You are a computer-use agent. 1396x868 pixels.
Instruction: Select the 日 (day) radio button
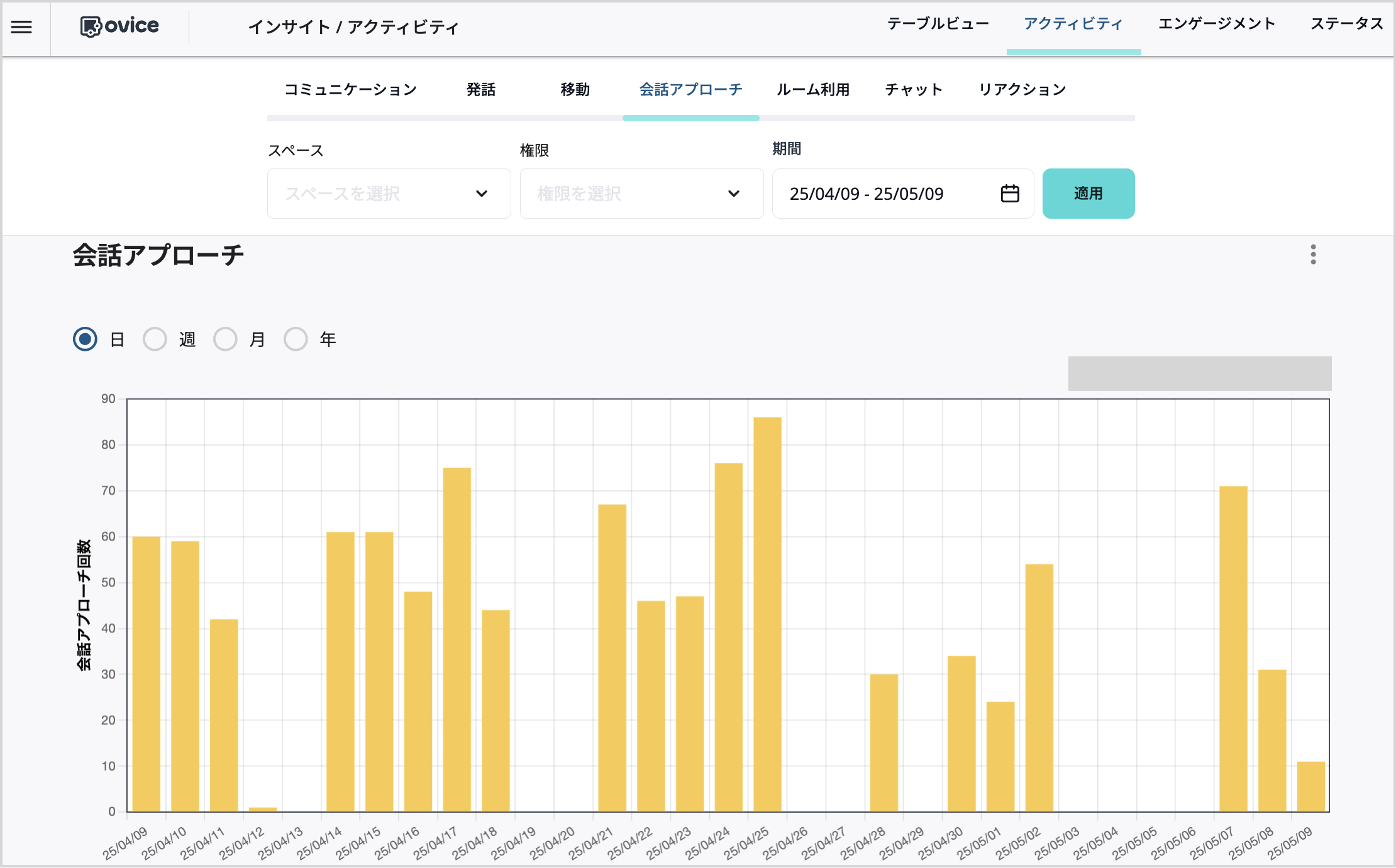point(85,339)
